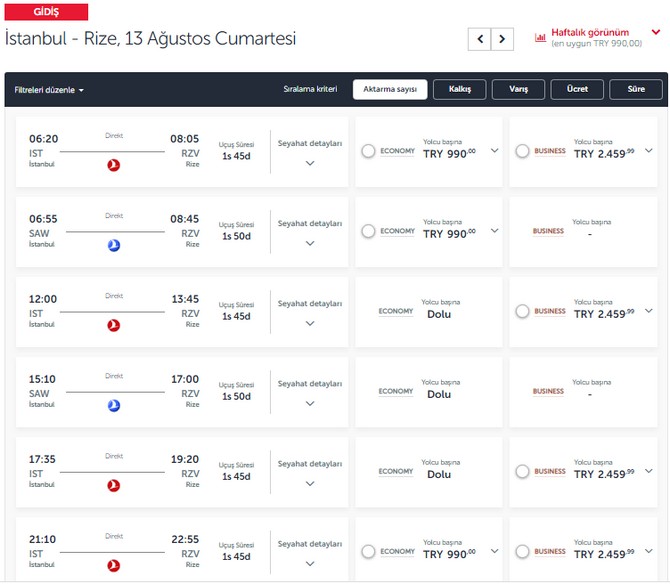Click Turkish Airlines logo on 21:10 flight
Viewport: 670px width, 584px height.
coord(113,565)
